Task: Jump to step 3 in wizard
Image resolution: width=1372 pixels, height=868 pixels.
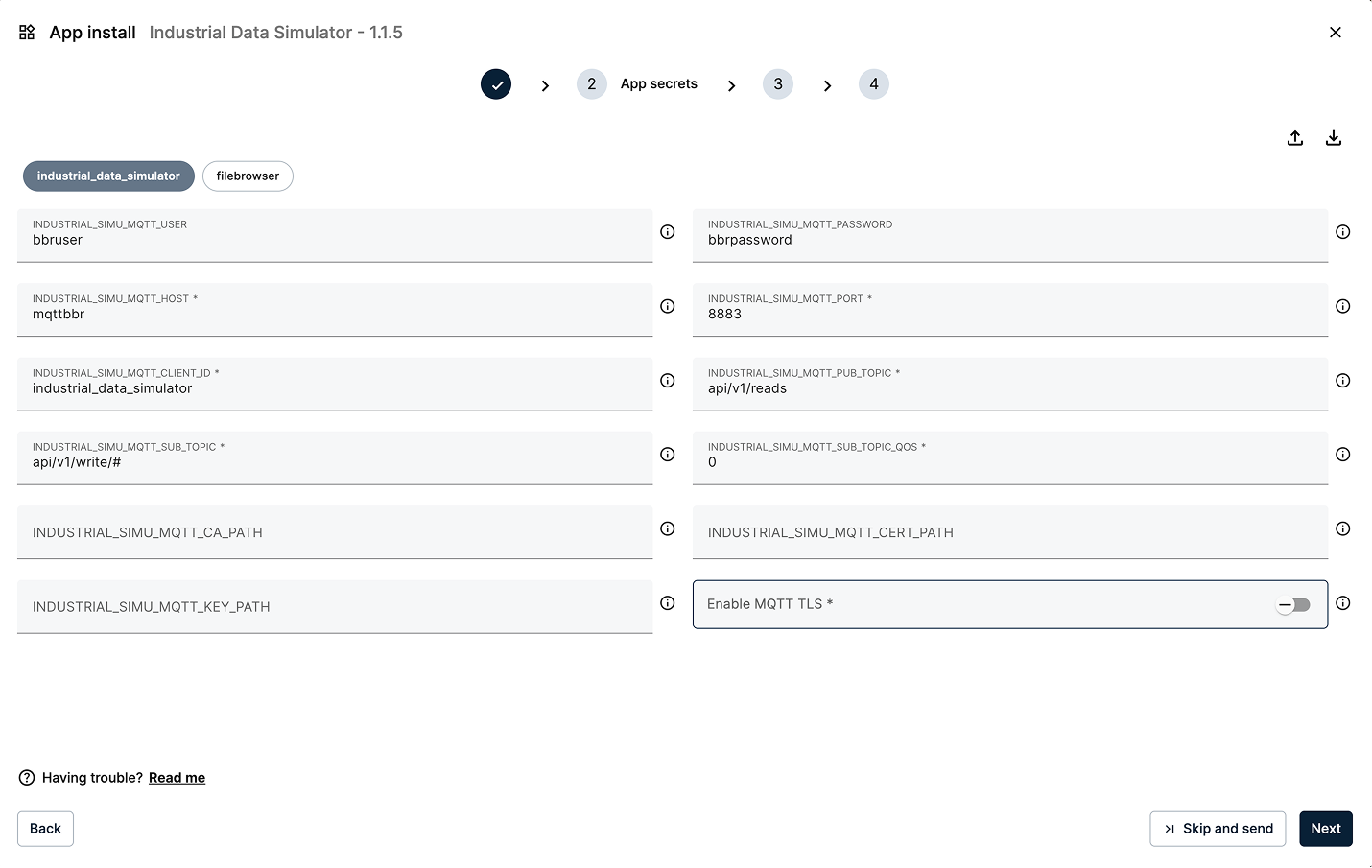Action: point(777,84)
